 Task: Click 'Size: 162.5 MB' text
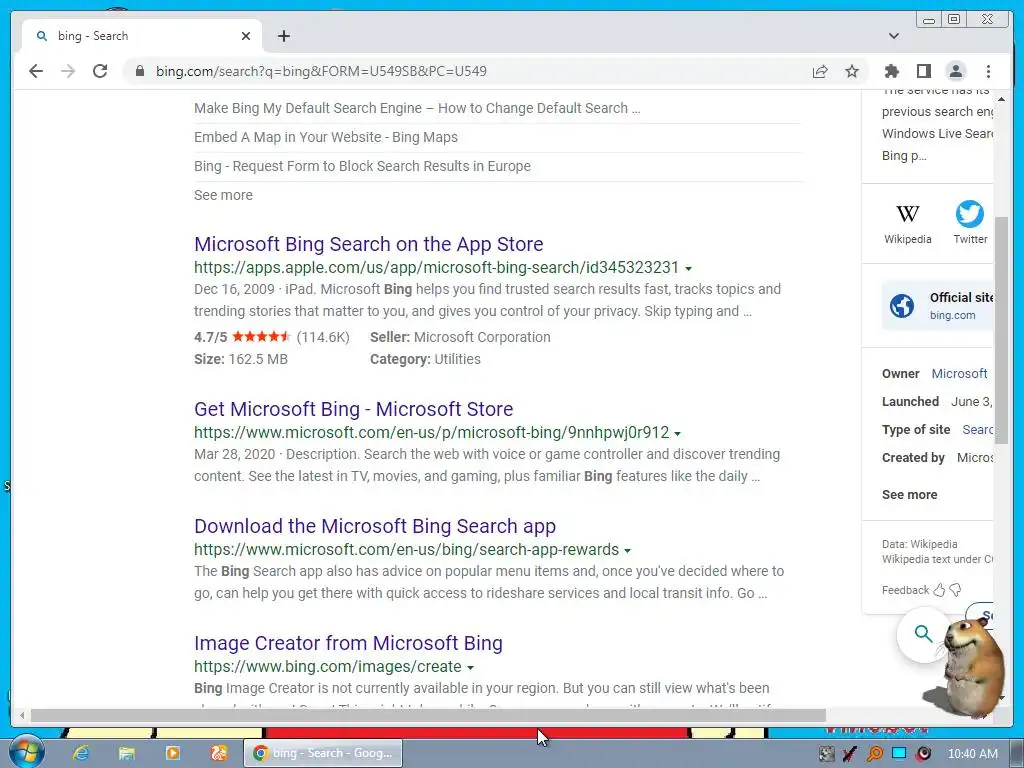[241, 359]
